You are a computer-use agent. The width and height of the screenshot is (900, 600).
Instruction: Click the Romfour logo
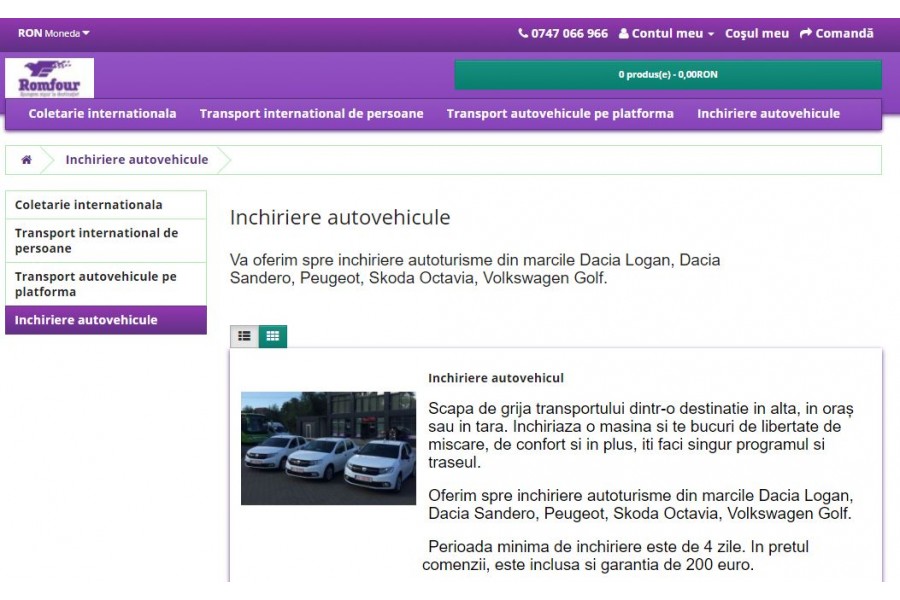click(x=49, y=78)
